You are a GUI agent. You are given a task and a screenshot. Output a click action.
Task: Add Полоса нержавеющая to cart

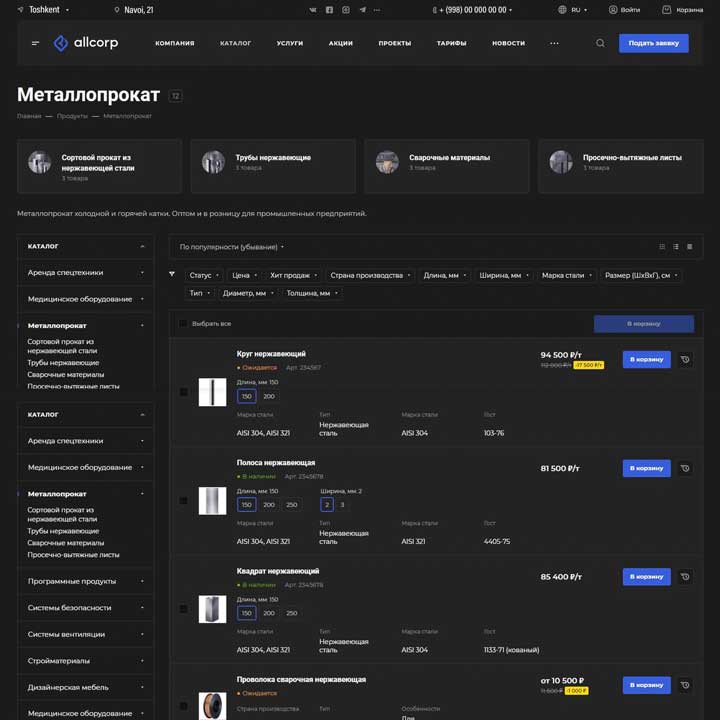click(646, 468)
